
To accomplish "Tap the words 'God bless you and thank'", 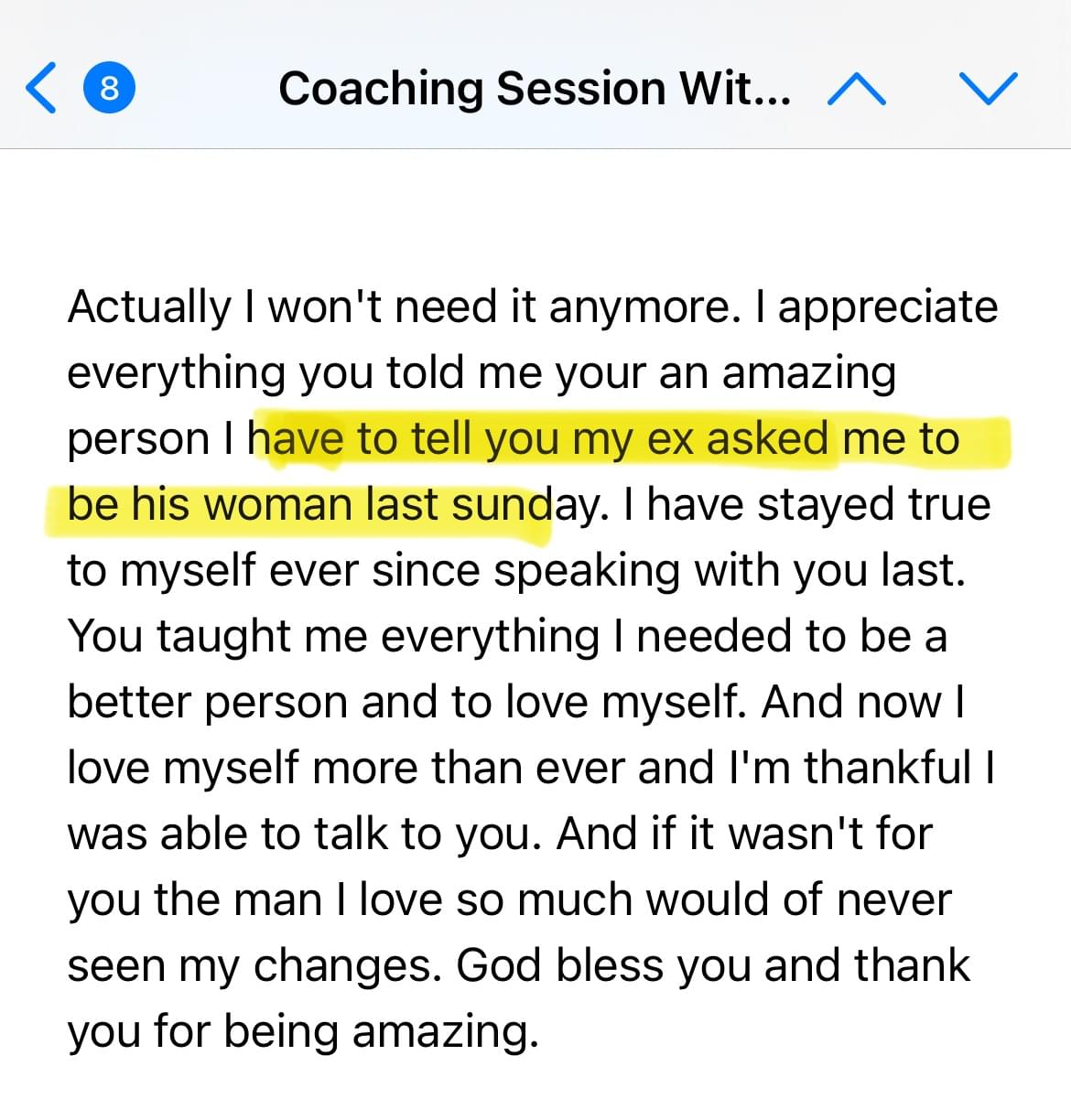I will (x=713, y=965).
